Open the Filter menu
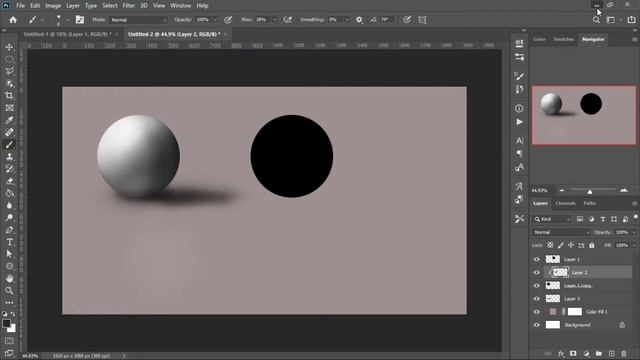This screenshot has width=640, height=360. 129,6
